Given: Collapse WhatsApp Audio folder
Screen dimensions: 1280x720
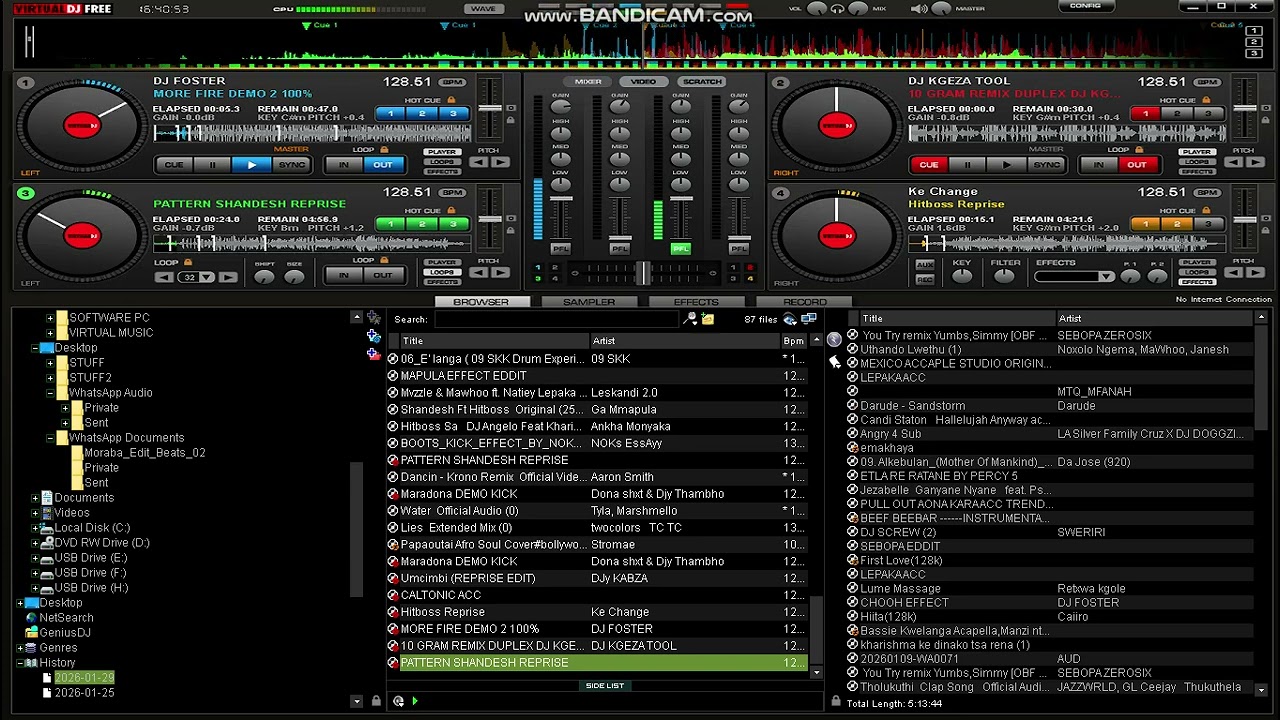Looking at the screenshot, I should [50, 393].
